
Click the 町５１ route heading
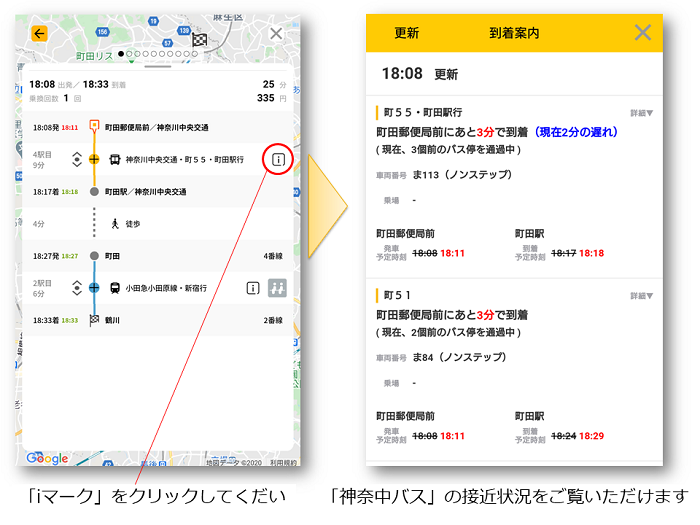(x=397, y=295)
